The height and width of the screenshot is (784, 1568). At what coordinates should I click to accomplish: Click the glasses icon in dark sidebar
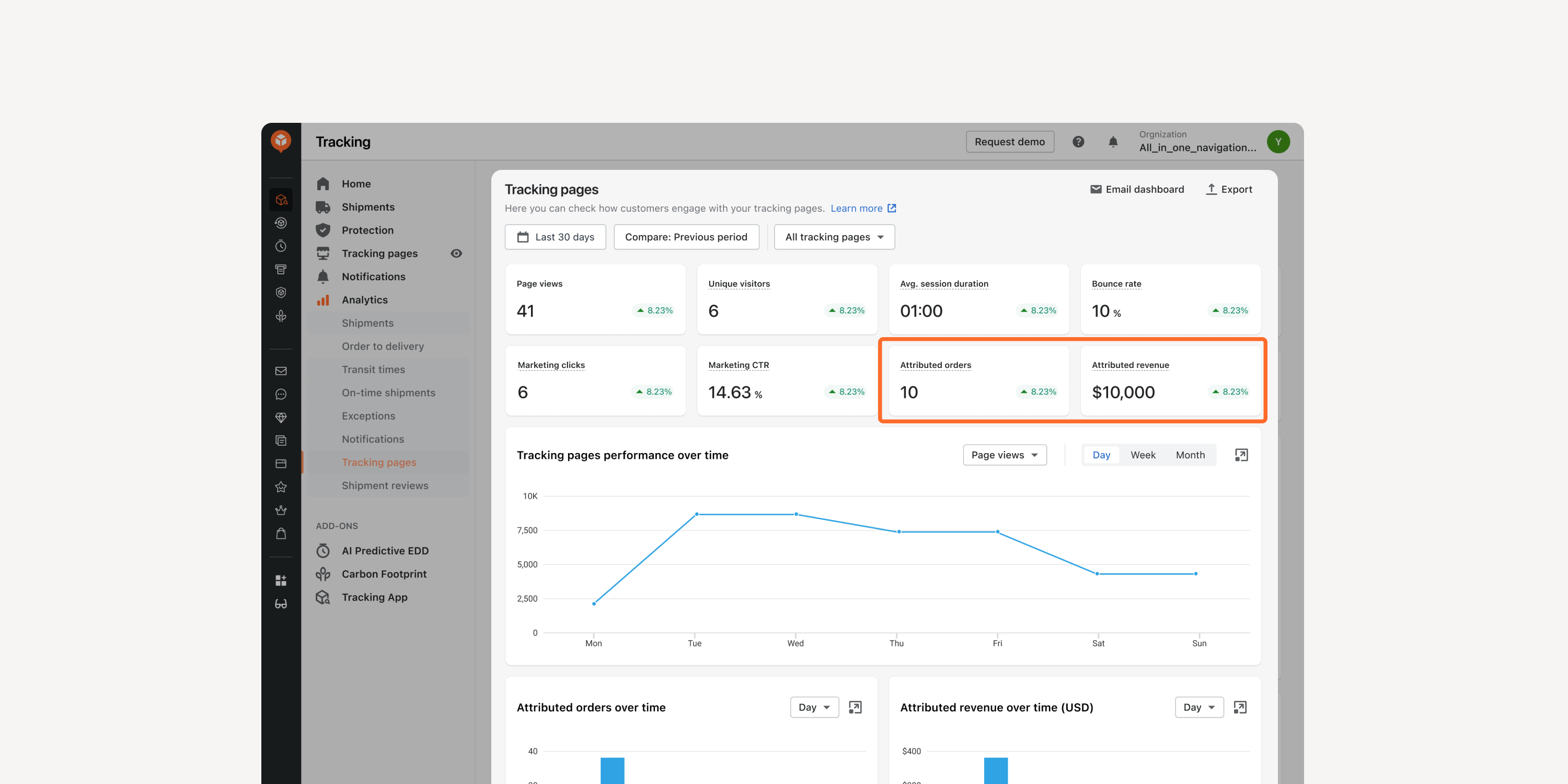click(x=281, y=603)
